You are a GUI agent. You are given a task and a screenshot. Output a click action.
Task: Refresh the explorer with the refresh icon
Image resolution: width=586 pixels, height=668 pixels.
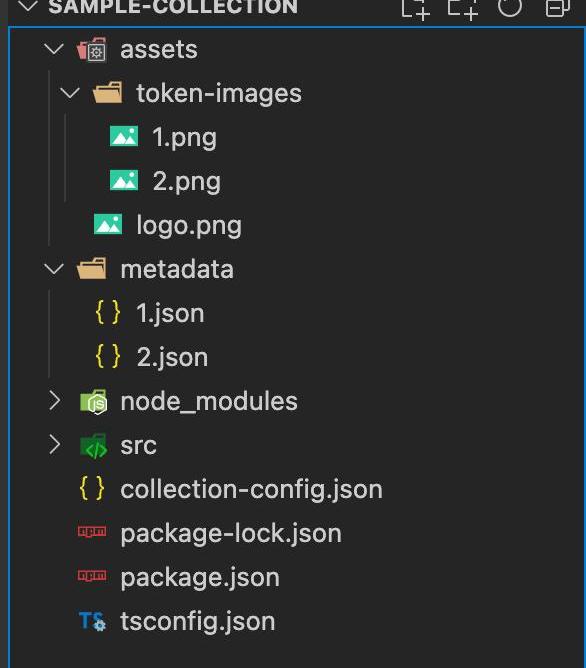510,6
